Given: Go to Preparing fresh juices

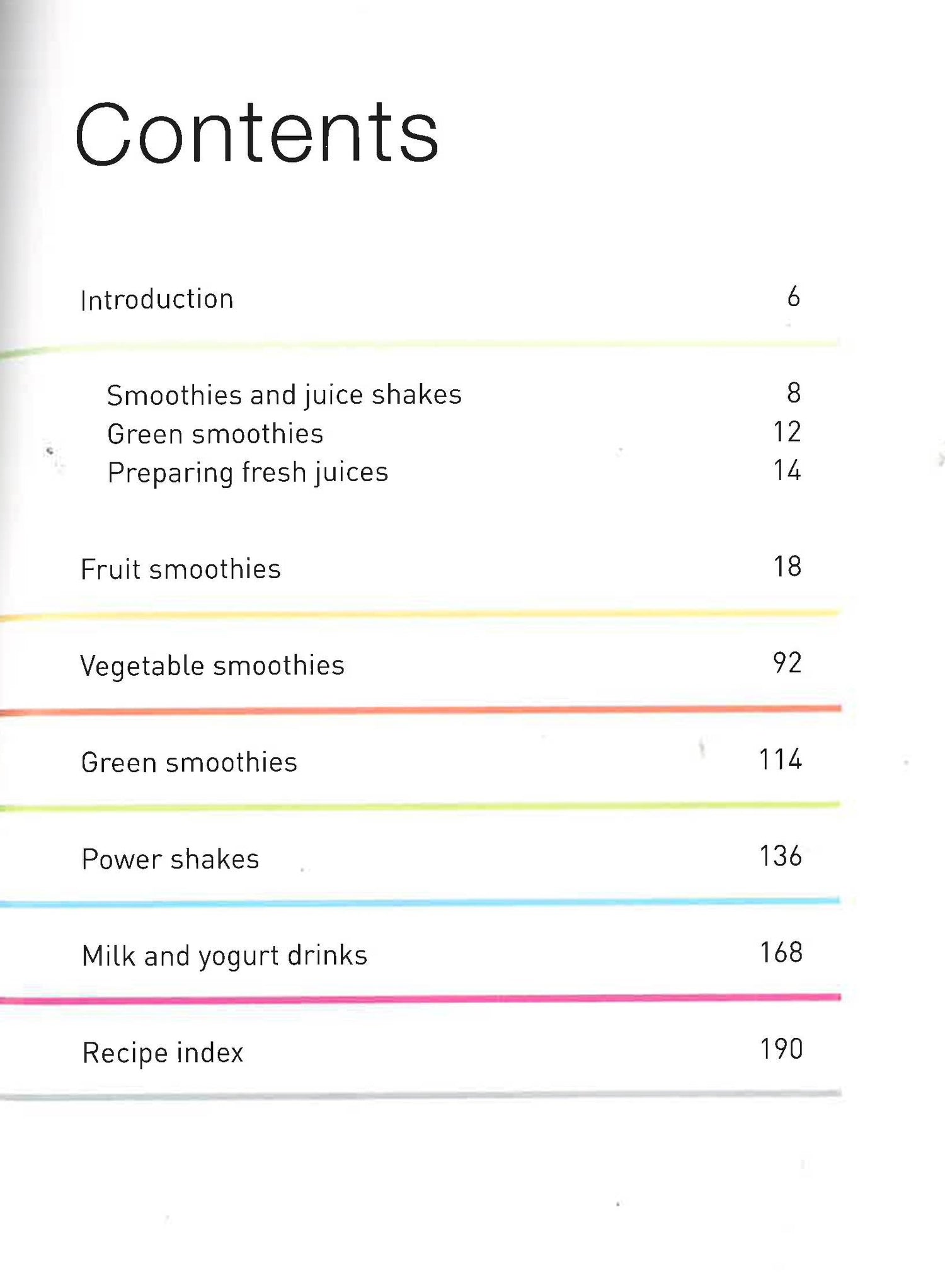Looking at the screenshot, I should click(248, 472).
